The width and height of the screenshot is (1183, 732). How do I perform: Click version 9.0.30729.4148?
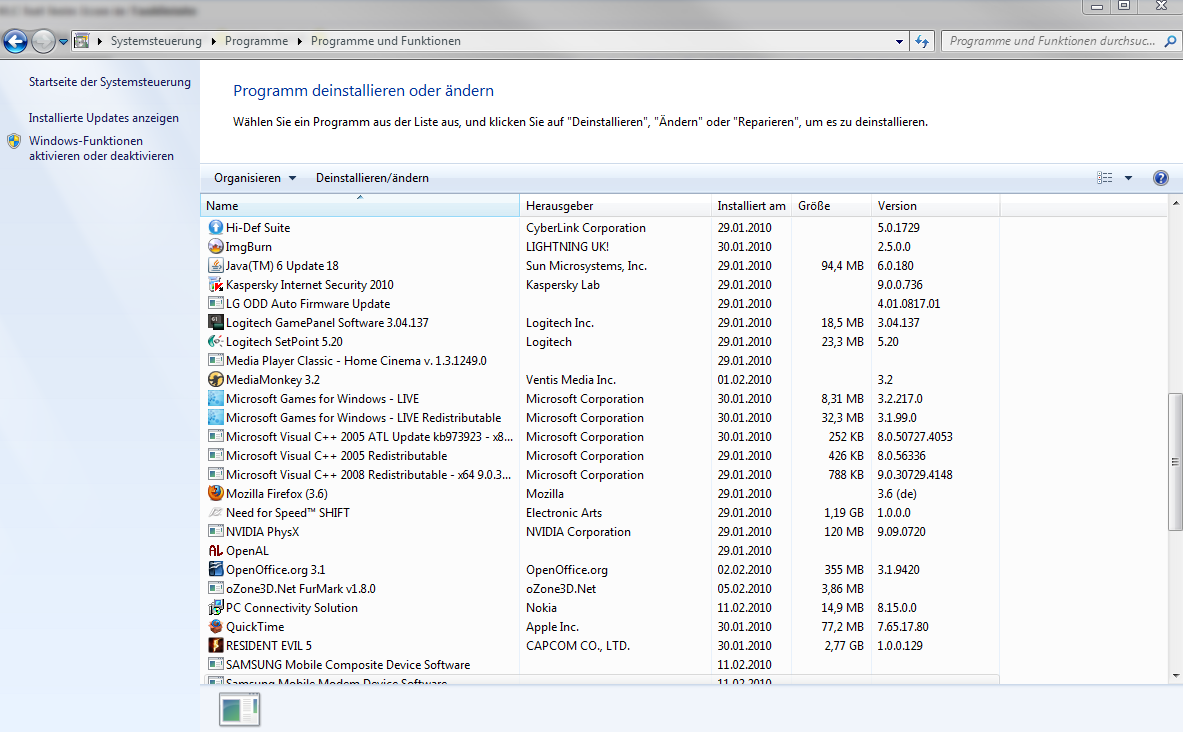pyautogui.click(x=914, y=475)
